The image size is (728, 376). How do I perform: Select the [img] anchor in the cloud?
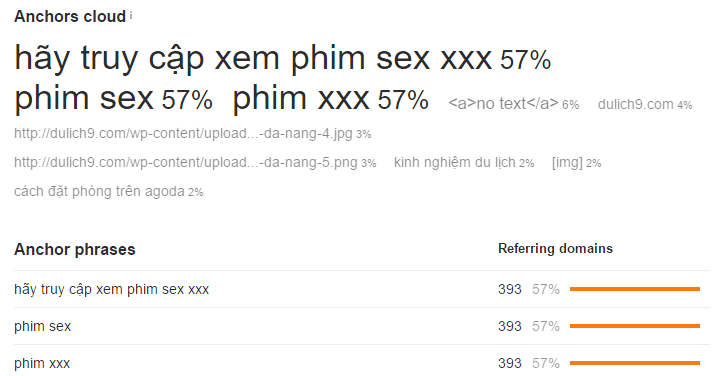pyautogui.click(x=567, y=162)
